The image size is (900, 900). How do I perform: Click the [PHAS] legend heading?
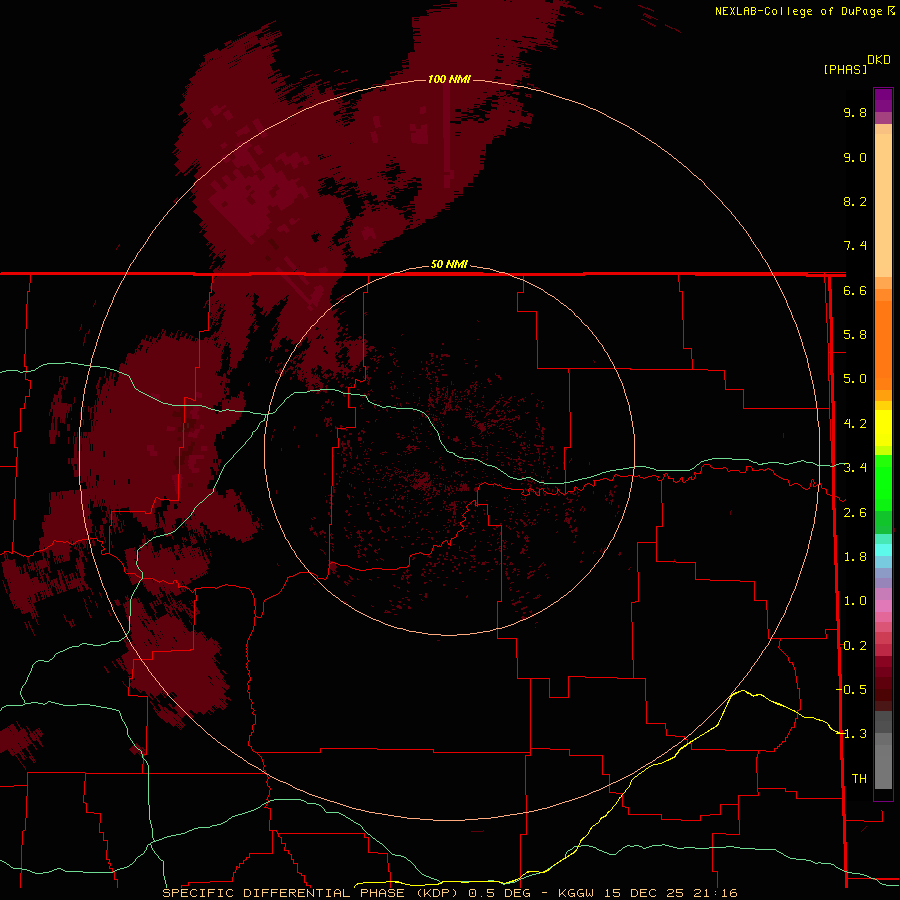(x=845, y=69)
